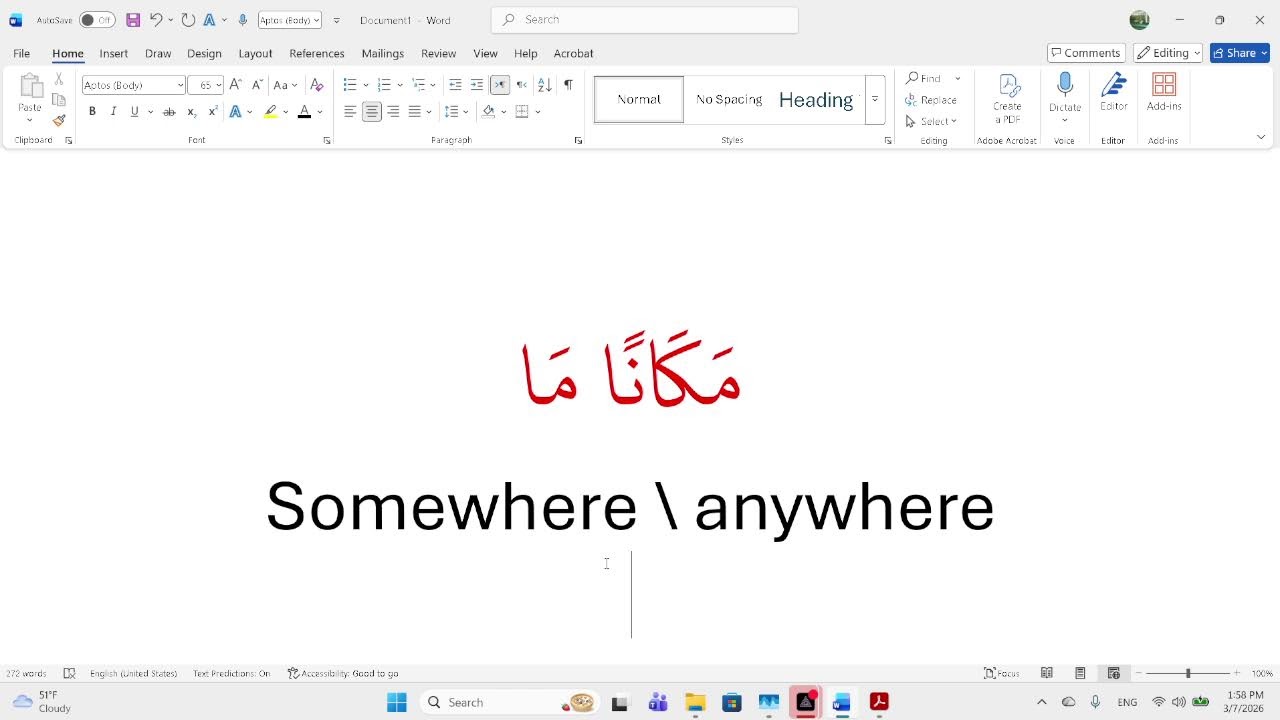Align text to the left
1280x720 pixels.
point(350,112)
